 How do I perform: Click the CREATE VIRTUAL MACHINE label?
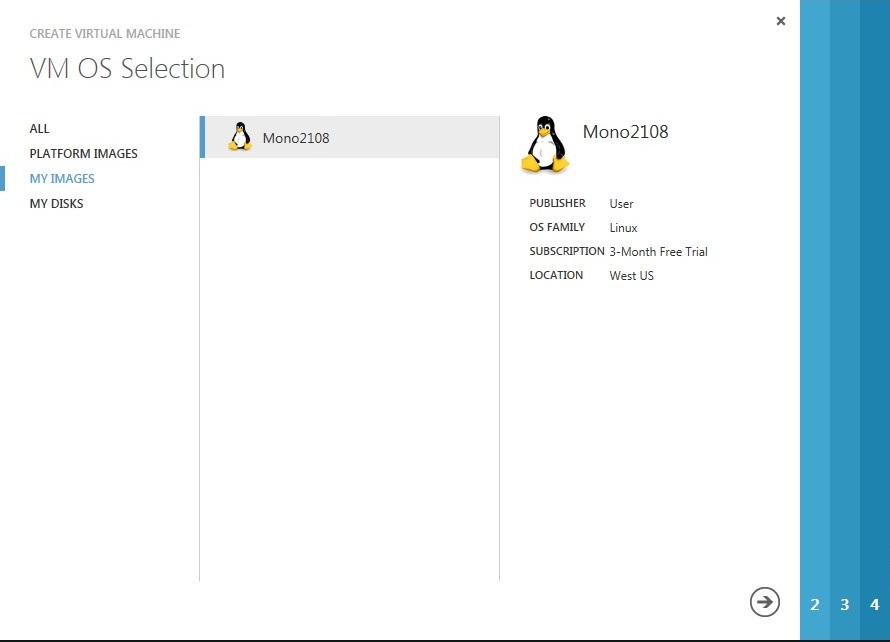coord(105,34)
